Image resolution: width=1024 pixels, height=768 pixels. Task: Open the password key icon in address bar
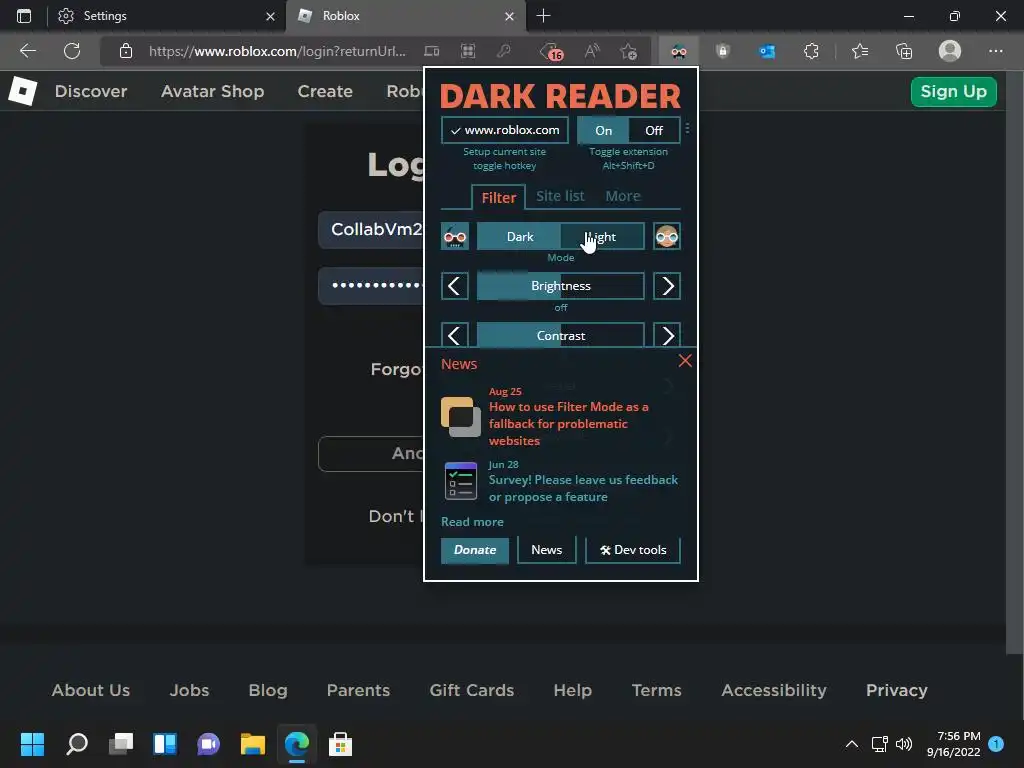(x=504, y=51)
